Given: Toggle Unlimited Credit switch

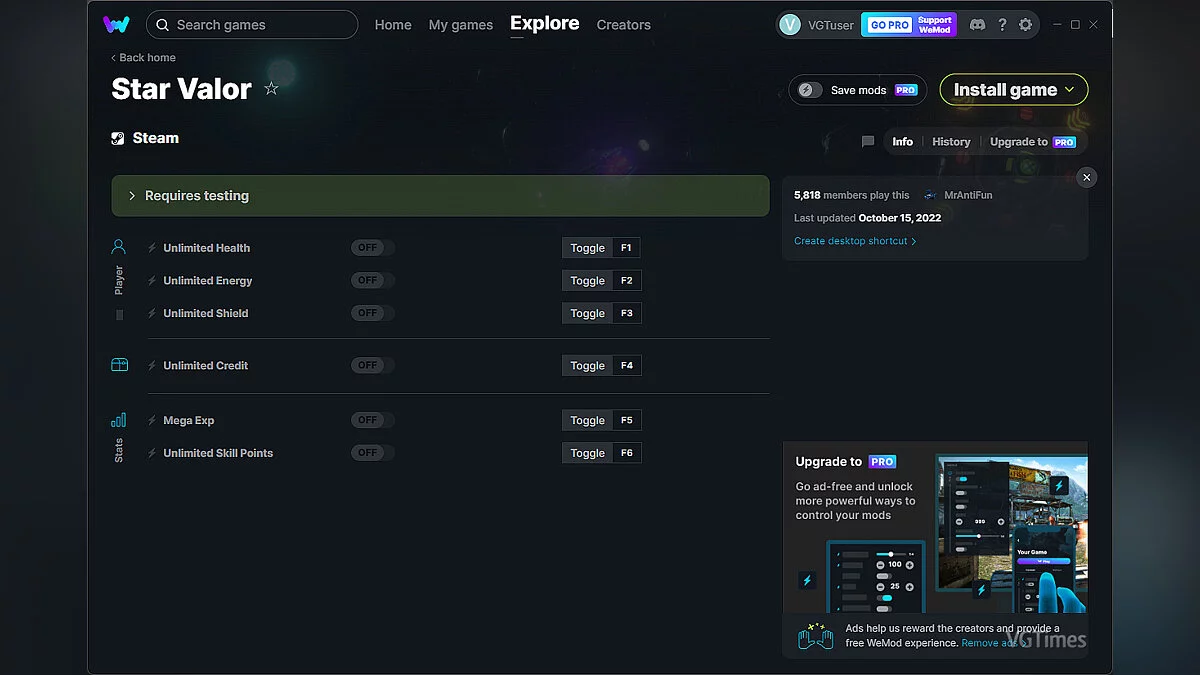Looking at the screenshot, I should pos(372,366).
